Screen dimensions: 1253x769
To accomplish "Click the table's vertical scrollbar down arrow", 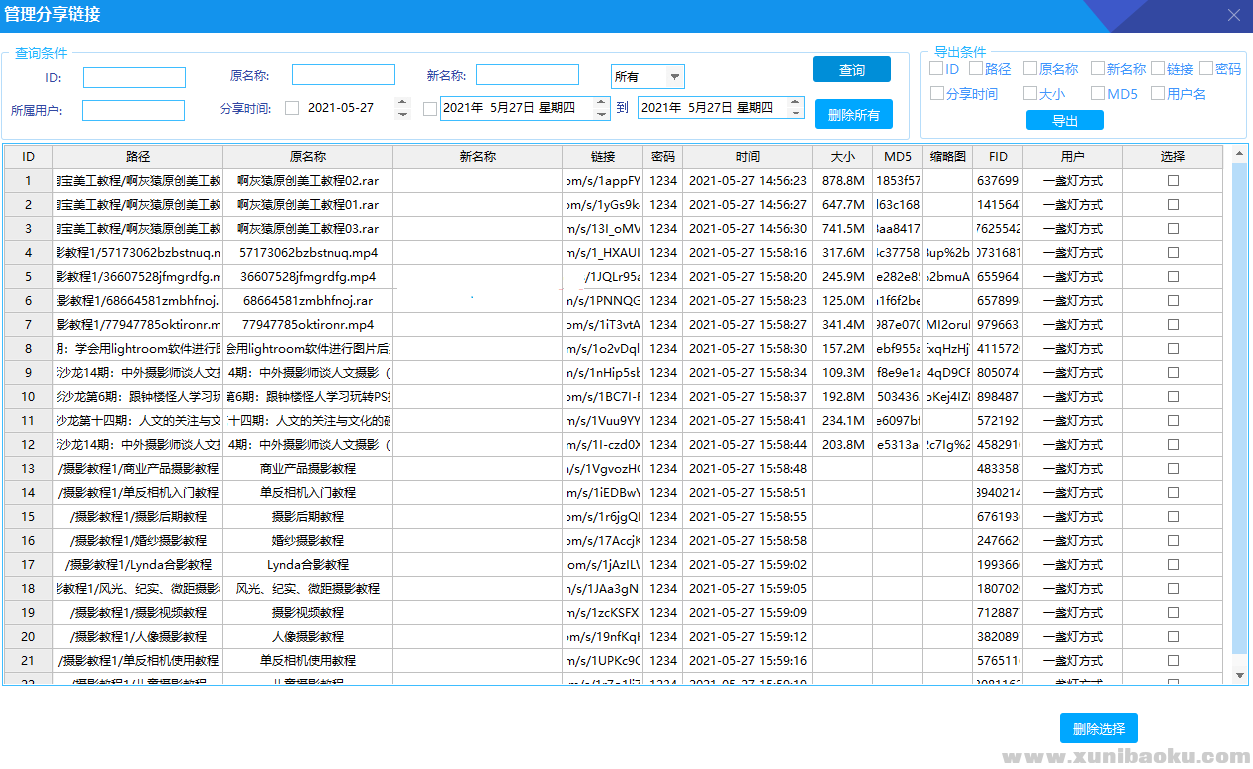I will coord(1240,677).
